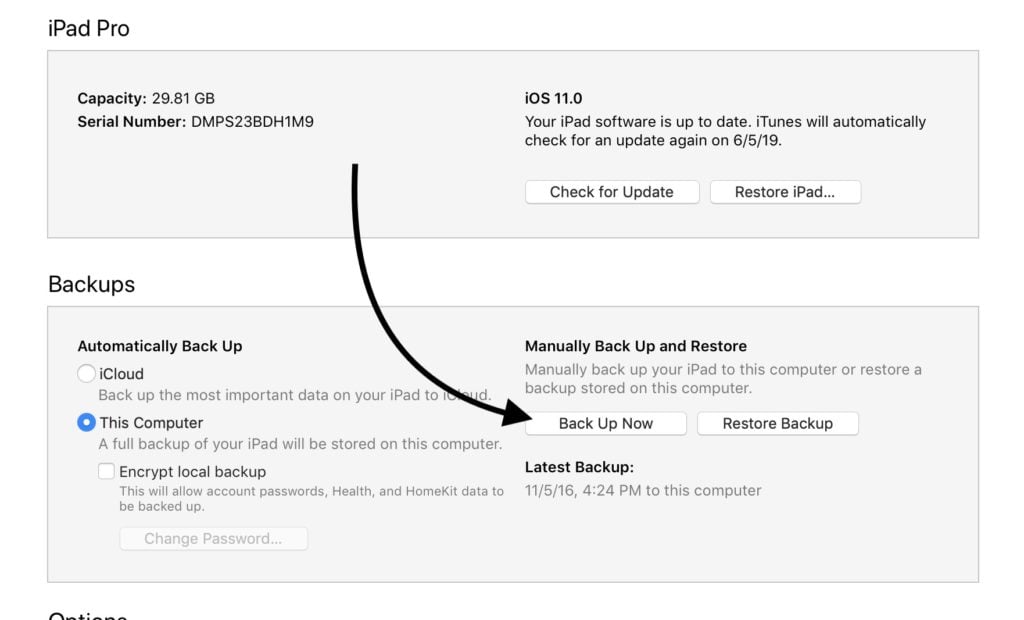
Task: Click the iCloud option label text
Action: coord(121,374)
